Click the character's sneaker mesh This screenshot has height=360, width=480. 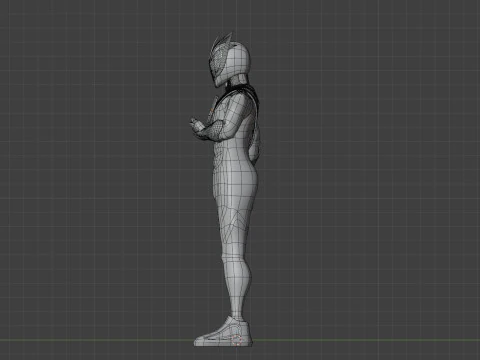tap(223, 332)
